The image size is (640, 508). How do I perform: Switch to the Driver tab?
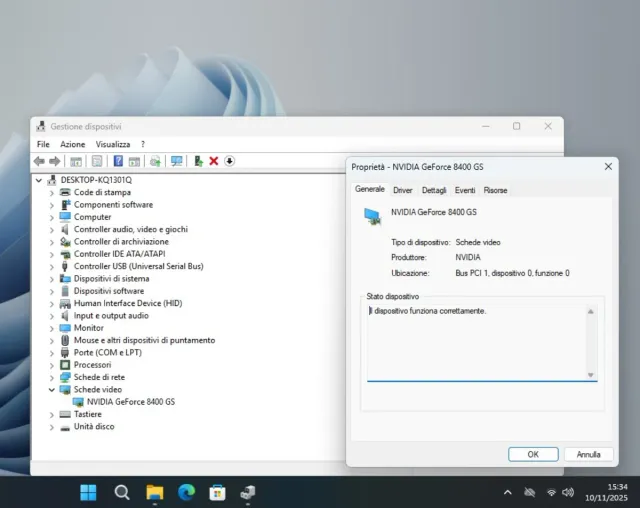(402, 191)
